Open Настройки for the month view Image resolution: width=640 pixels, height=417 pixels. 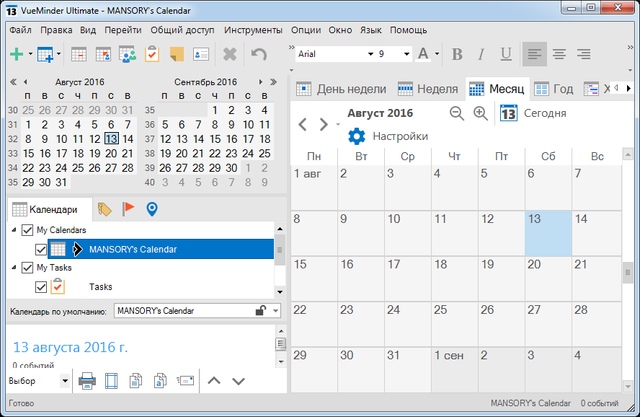[x=388, y=136]
